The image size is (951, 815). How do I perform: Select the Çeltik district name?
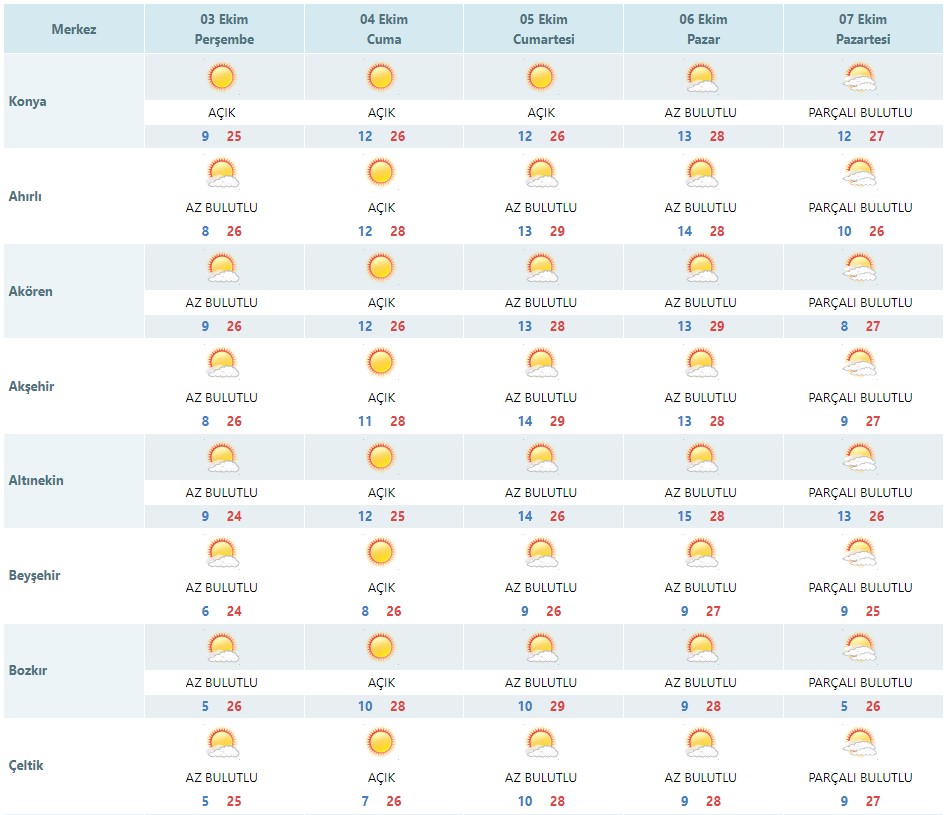pos(25,765)
